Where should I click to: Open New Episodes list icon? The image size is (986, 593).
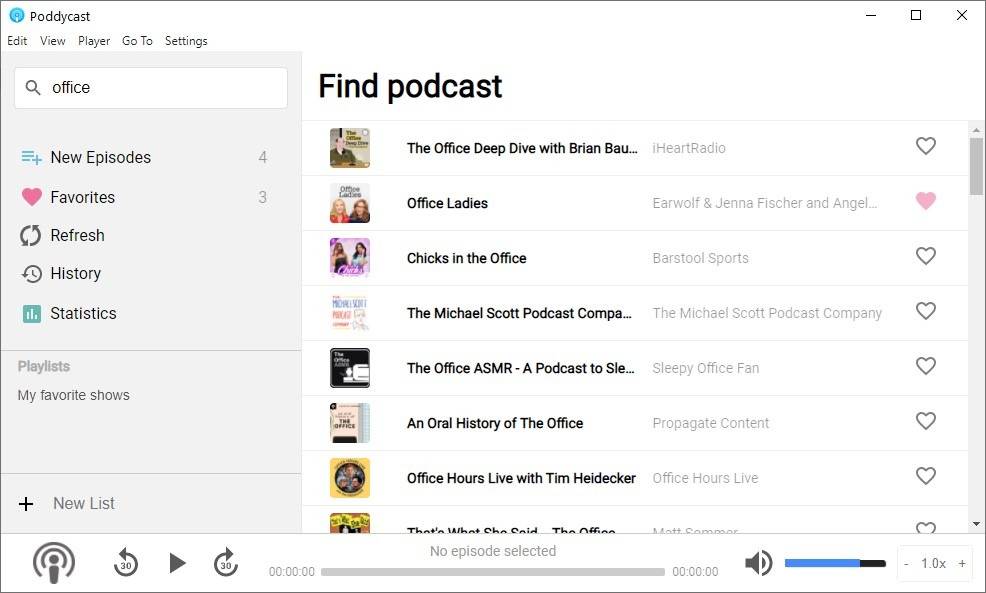pyautogui.click(x=31, y=157)
